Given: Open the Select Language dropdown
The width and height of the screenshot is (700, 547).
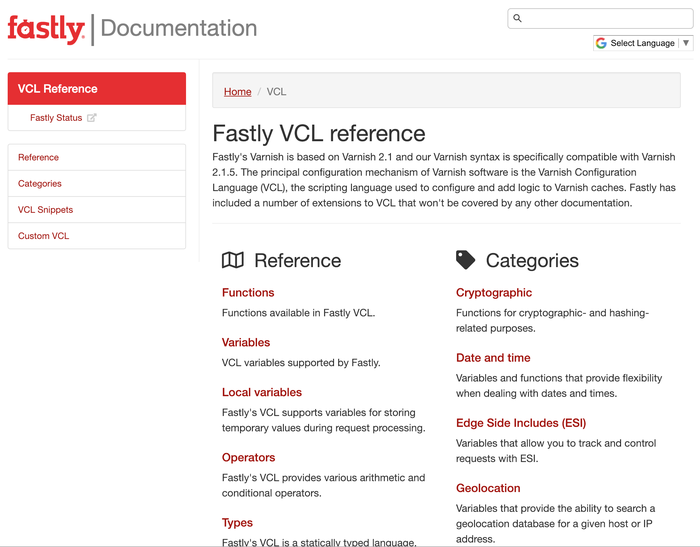Looking at the screenshot, I should click(642, 43).
